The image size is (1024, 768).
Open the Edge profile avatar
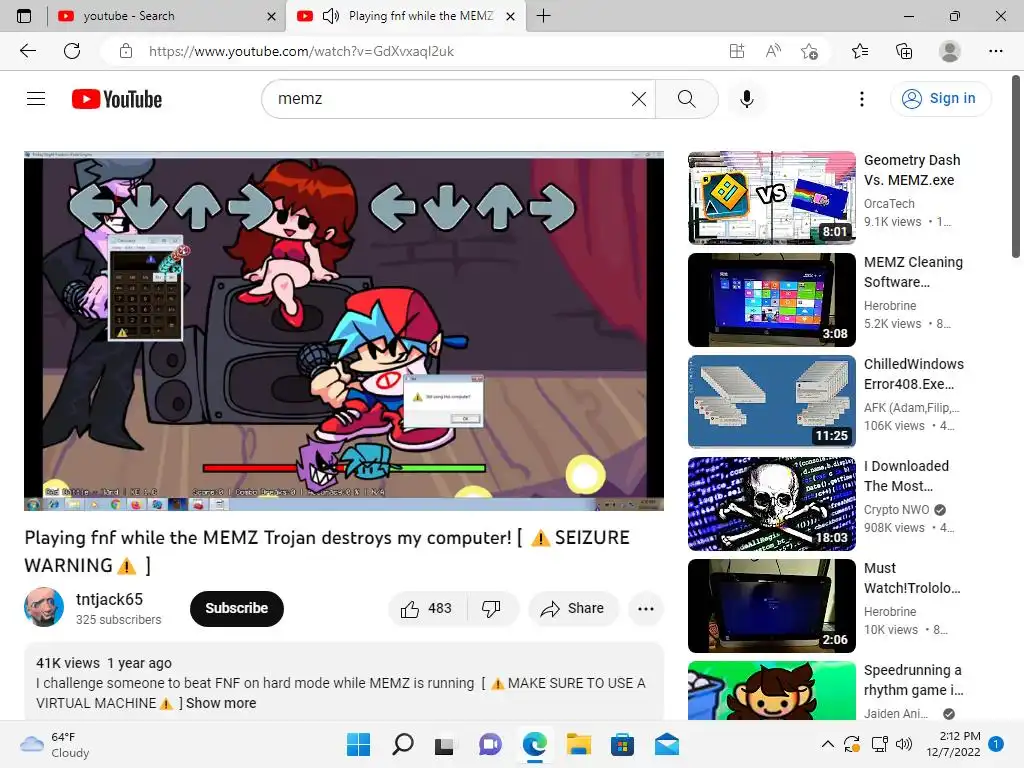pos(950,51)
